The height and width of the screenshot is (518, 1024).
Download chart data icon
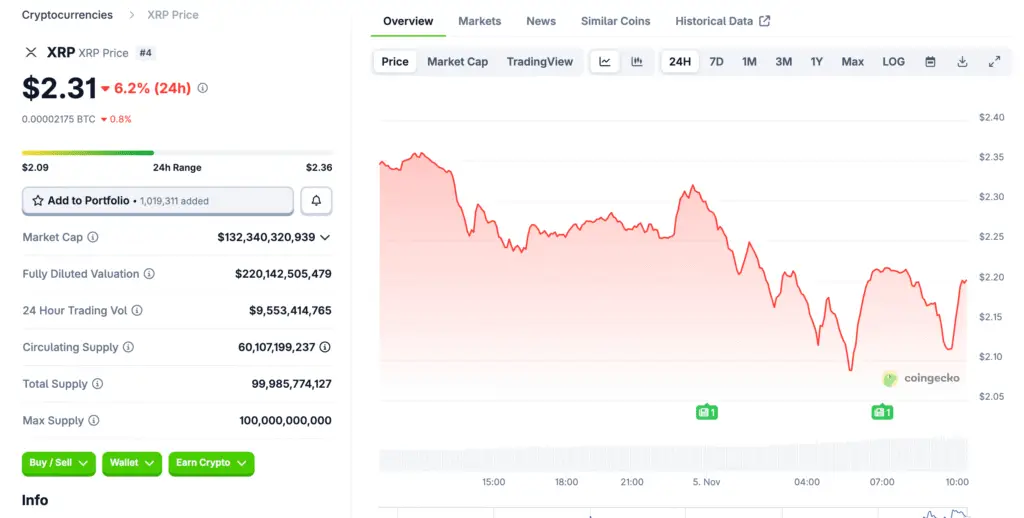[x=962, y=62]
